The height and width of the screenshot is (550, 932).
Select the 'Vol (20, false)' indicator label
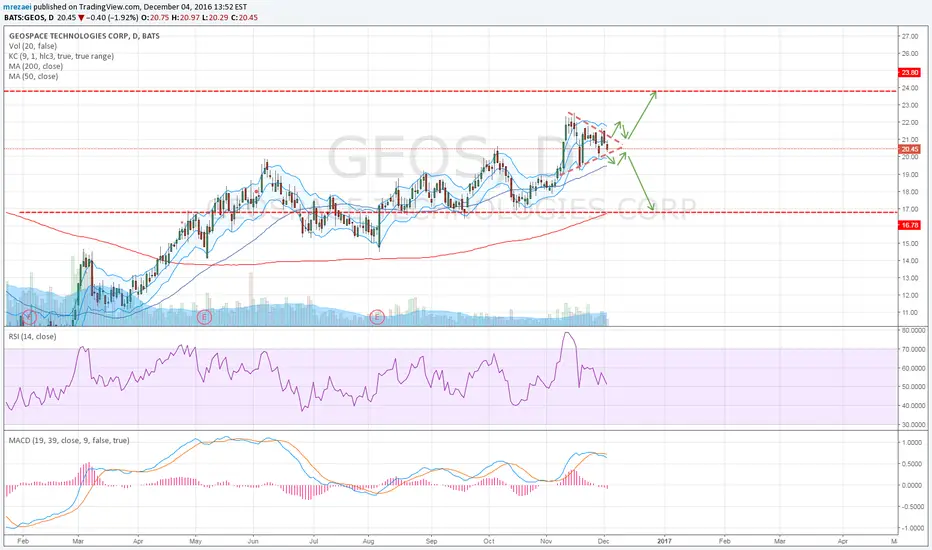pyautogui.click(x=33, y=46)
